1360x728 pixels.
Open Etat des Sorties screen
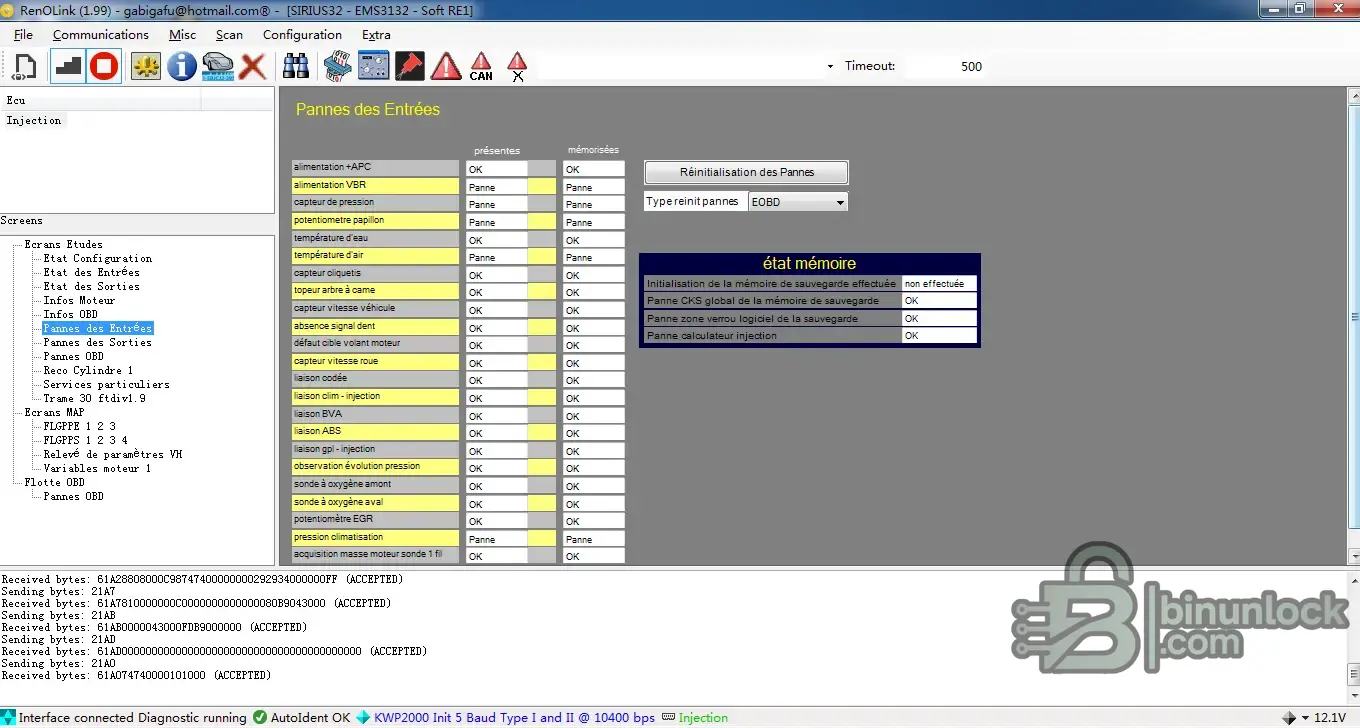point(91,286)
